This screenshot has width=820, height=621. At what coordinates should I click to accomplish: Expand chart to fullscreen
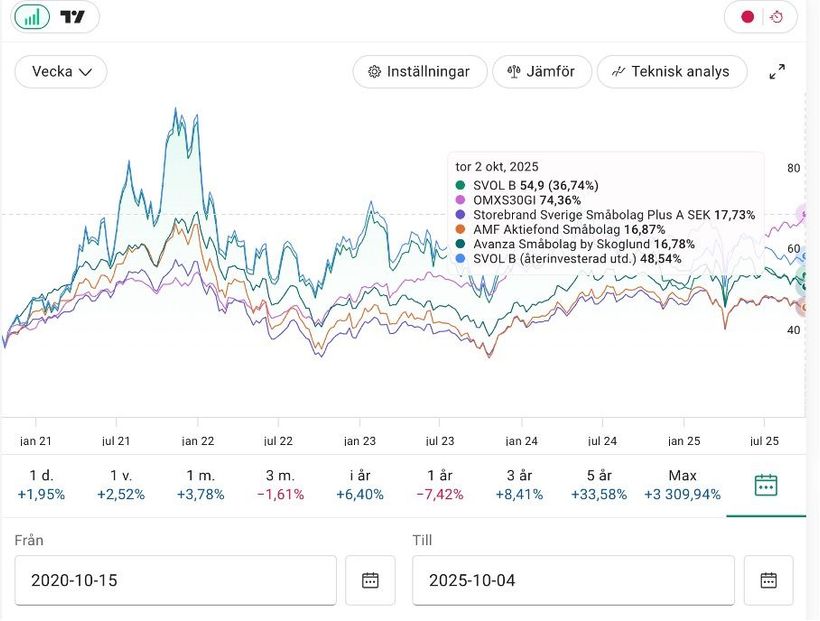coord(776,72)
